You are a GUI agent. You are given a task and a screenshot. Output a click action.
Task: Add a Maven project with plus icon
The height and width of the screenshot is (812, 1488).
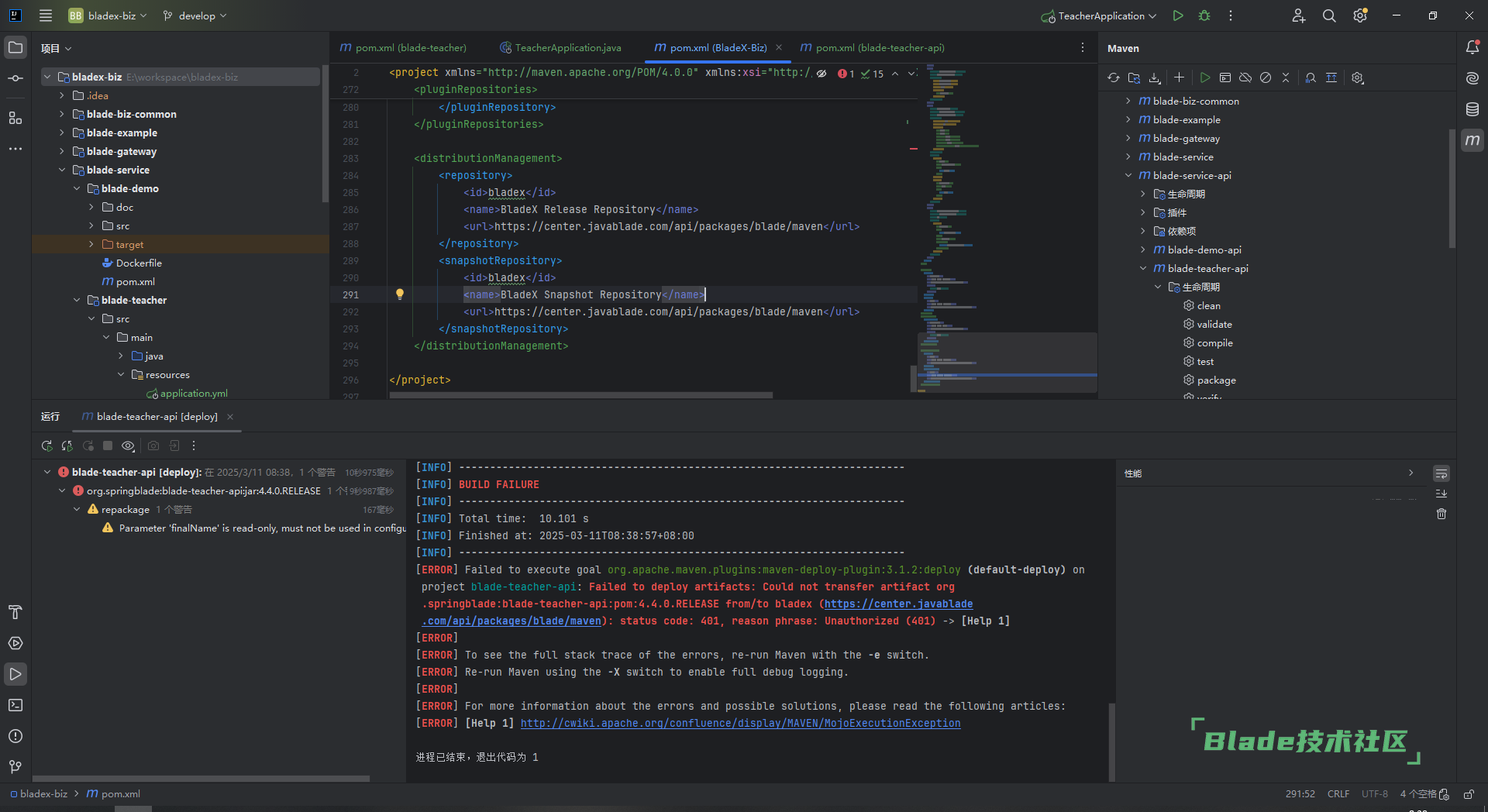[1179, 77]
